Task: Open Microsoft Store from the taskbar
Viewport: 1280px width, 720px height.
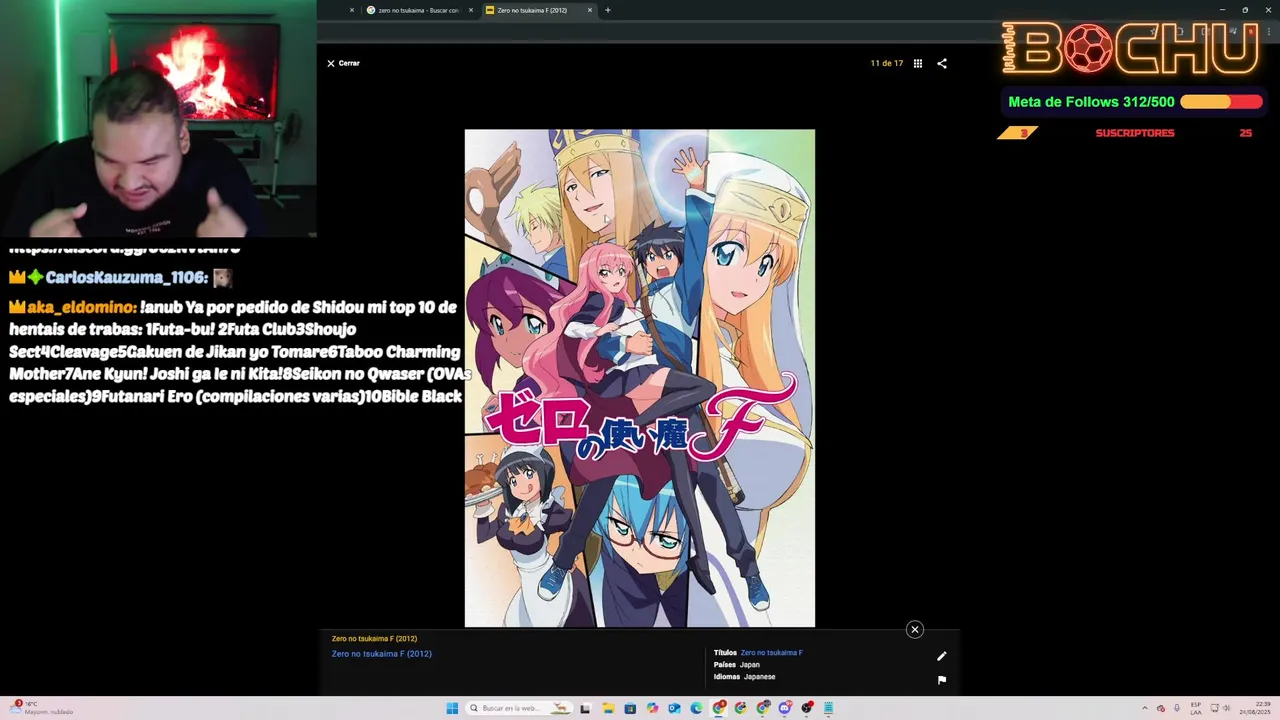Action: (x=630, y=709)
